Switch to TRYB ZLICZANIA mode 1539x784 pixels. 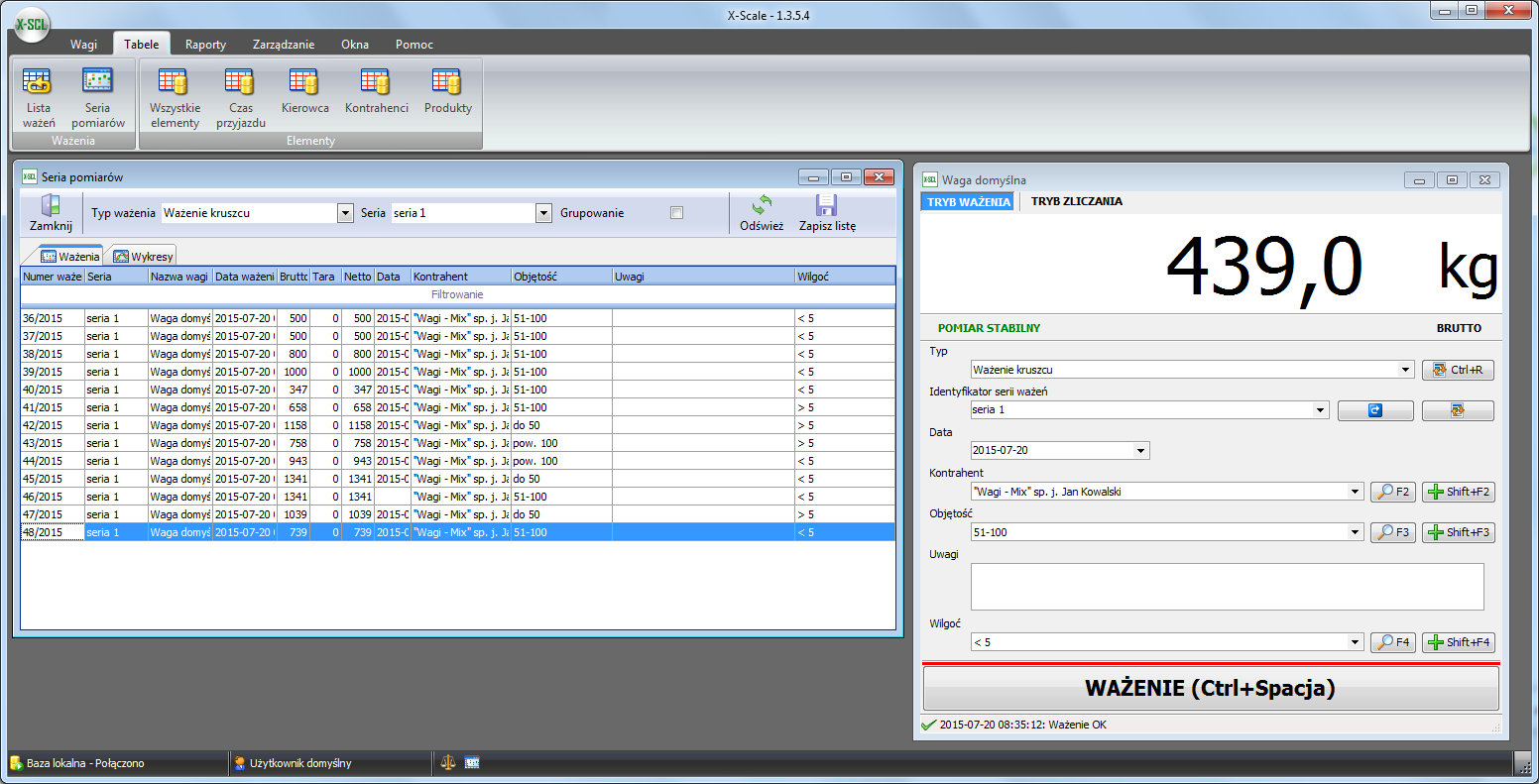click(1076, 201)
